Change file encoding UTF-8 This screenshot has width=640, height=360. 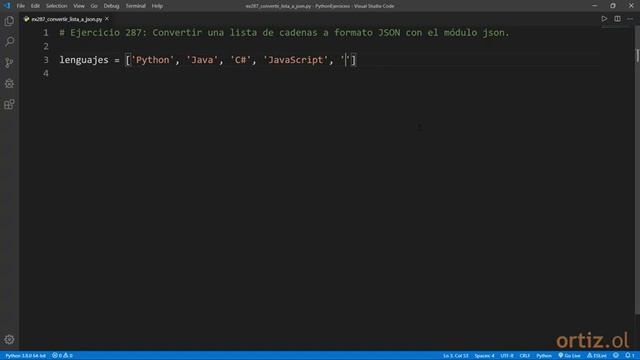(x=507, y=356)
